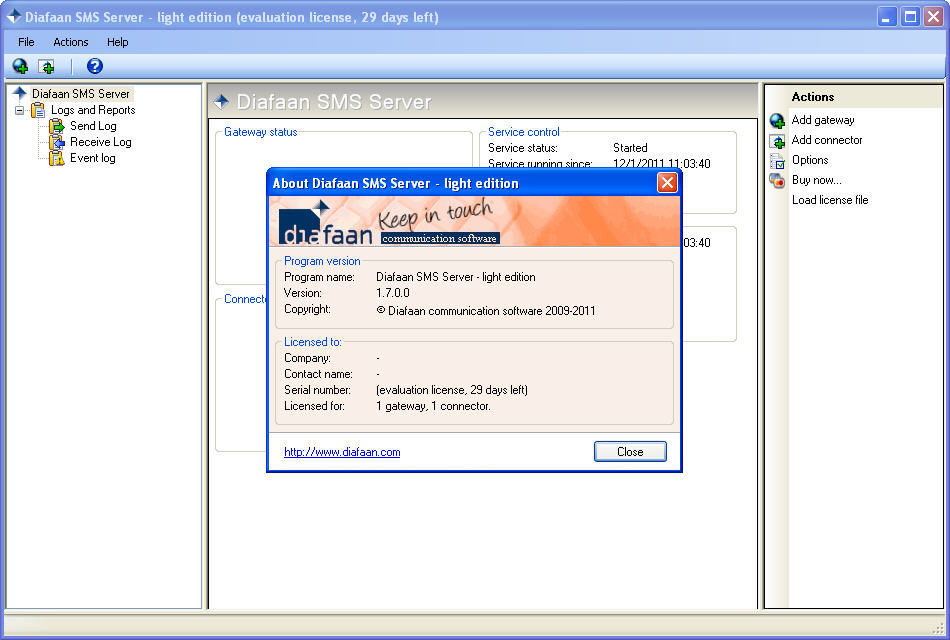Click the Add gateway toolbar icon

click(x=20, y=64)
